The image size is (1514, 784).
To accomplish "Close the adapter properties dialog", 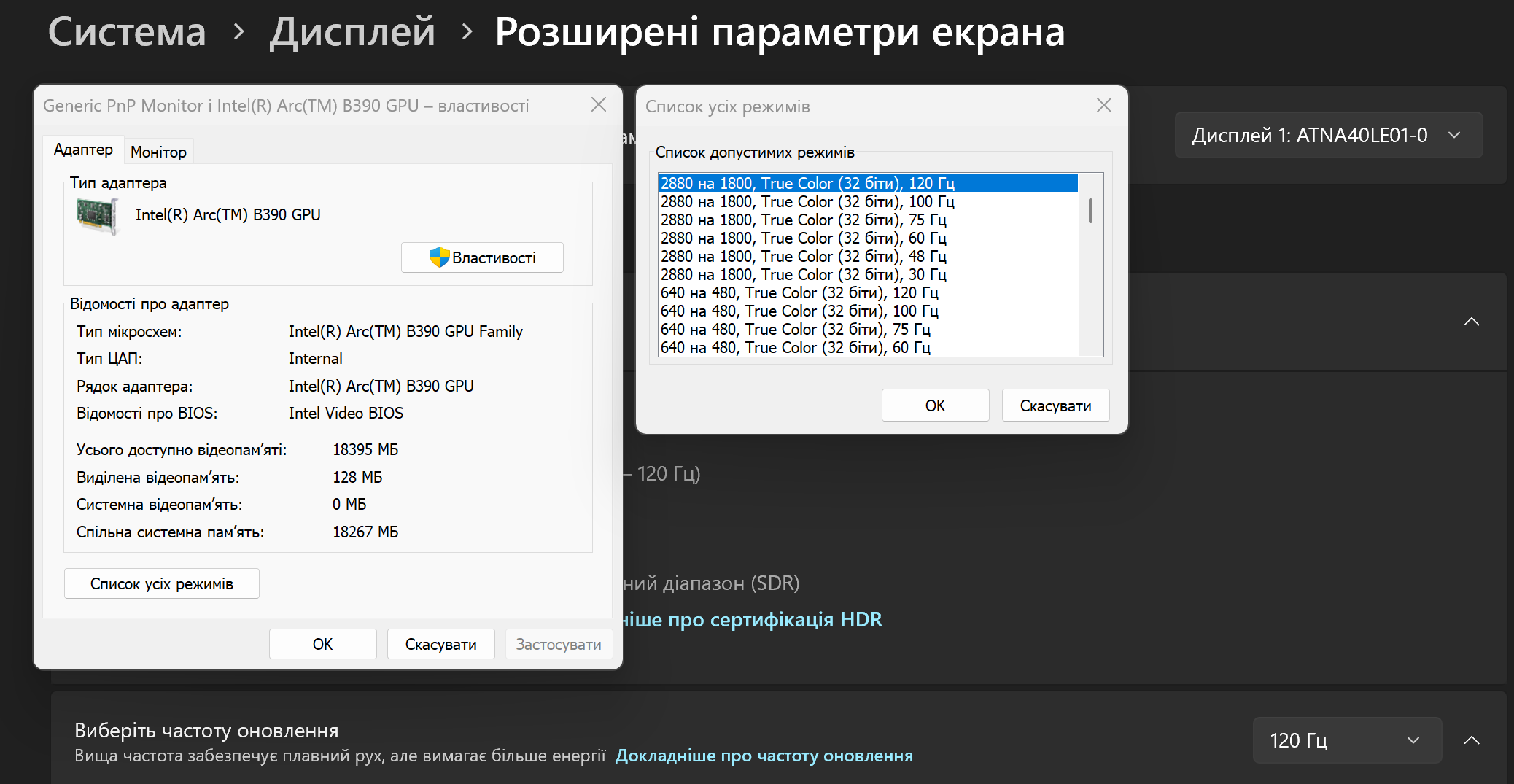I will click(599, 105).
